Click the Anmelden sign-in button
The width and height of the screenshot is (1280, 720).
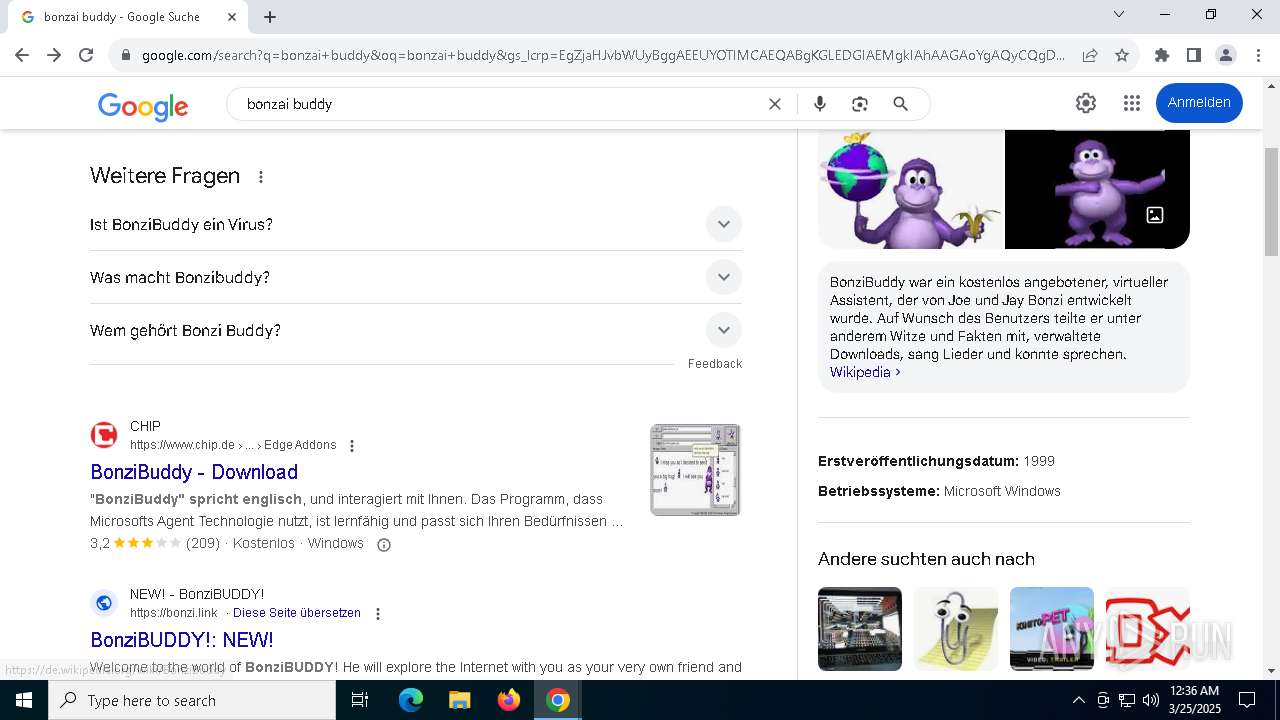(x=1199, y=103)
